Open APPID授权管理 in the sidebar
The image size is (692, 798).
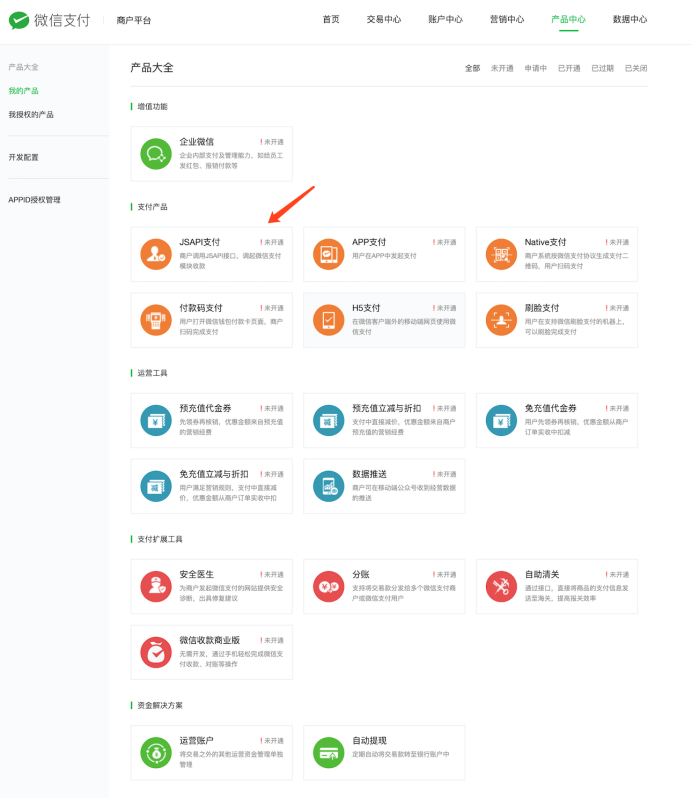(34, 200)
